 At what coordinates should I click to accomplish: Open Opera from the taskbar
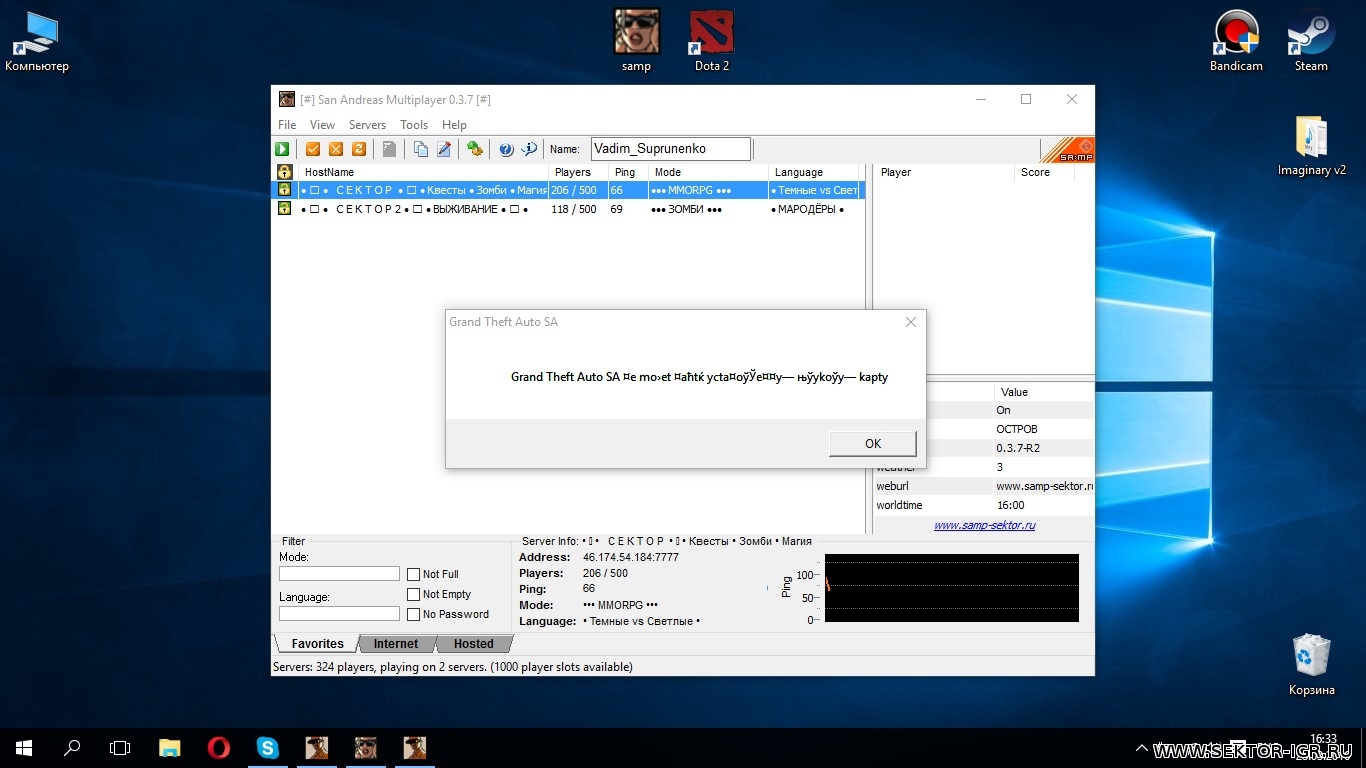(218, 747)
